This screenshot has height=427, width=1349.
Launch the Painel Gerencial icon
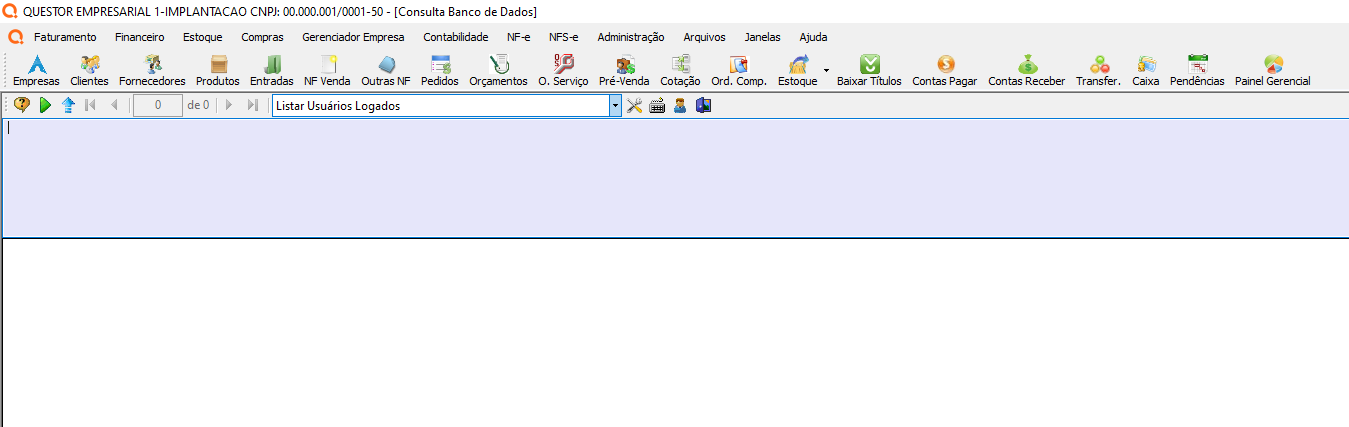1272,71
